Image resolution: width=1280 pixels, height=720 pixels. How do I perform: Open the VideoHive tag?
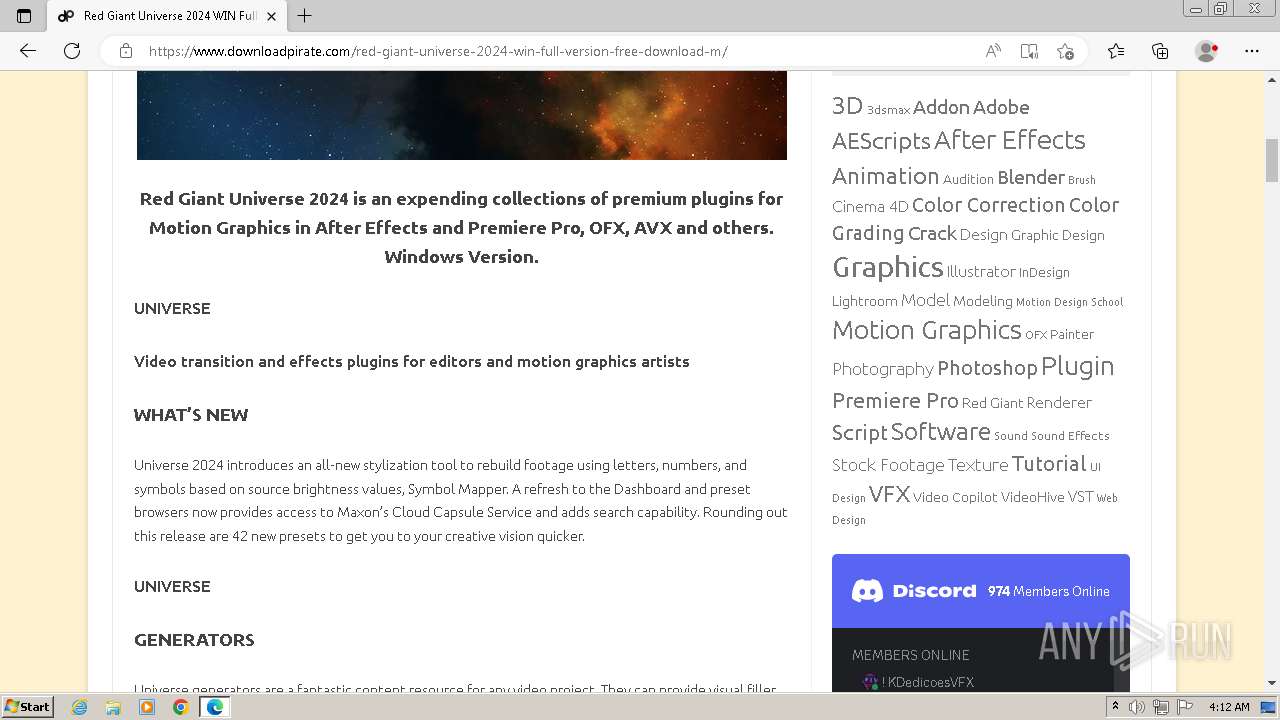tap(1032, 497)
